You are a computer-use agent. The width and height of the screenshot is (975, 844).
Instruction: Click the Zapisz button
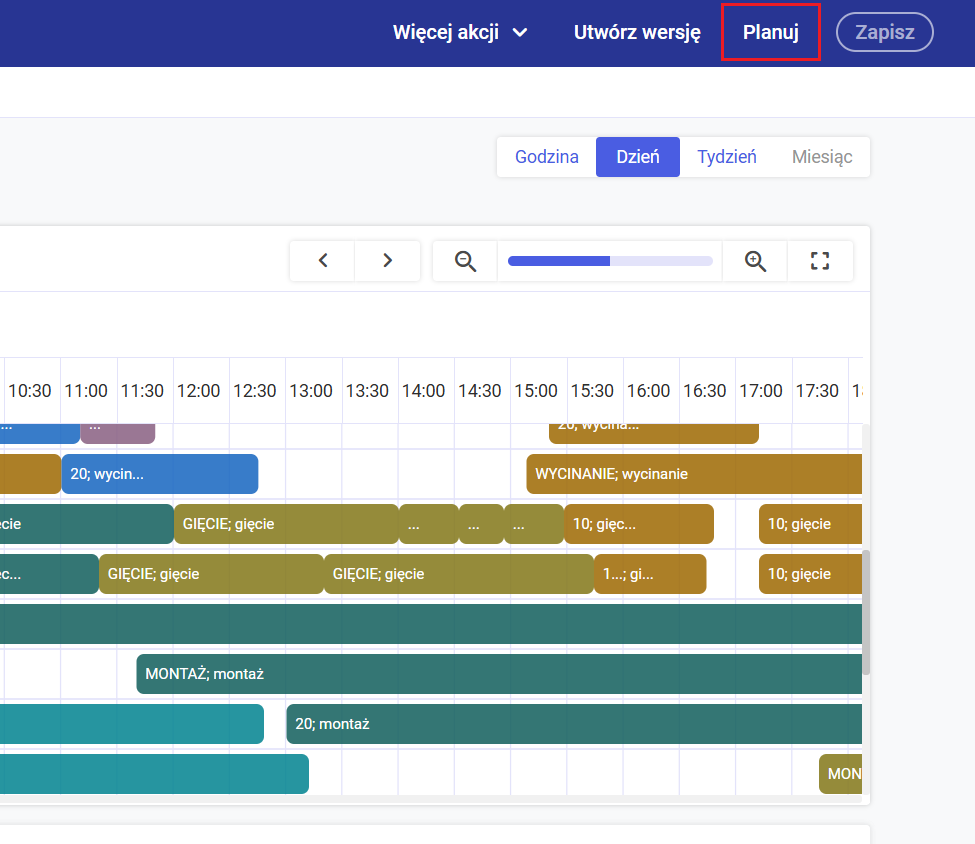coord(884,32)
